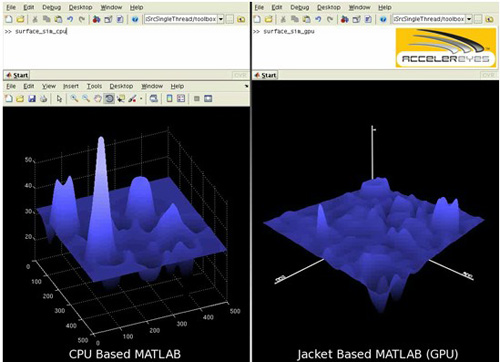
Task: Open the Debug menu in left MATLAB window
Action: tap(51, 7)
